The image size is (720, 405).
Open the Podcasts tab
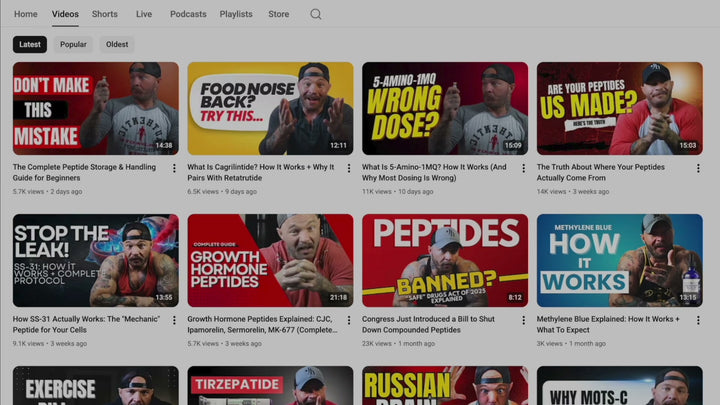point(188,14)
